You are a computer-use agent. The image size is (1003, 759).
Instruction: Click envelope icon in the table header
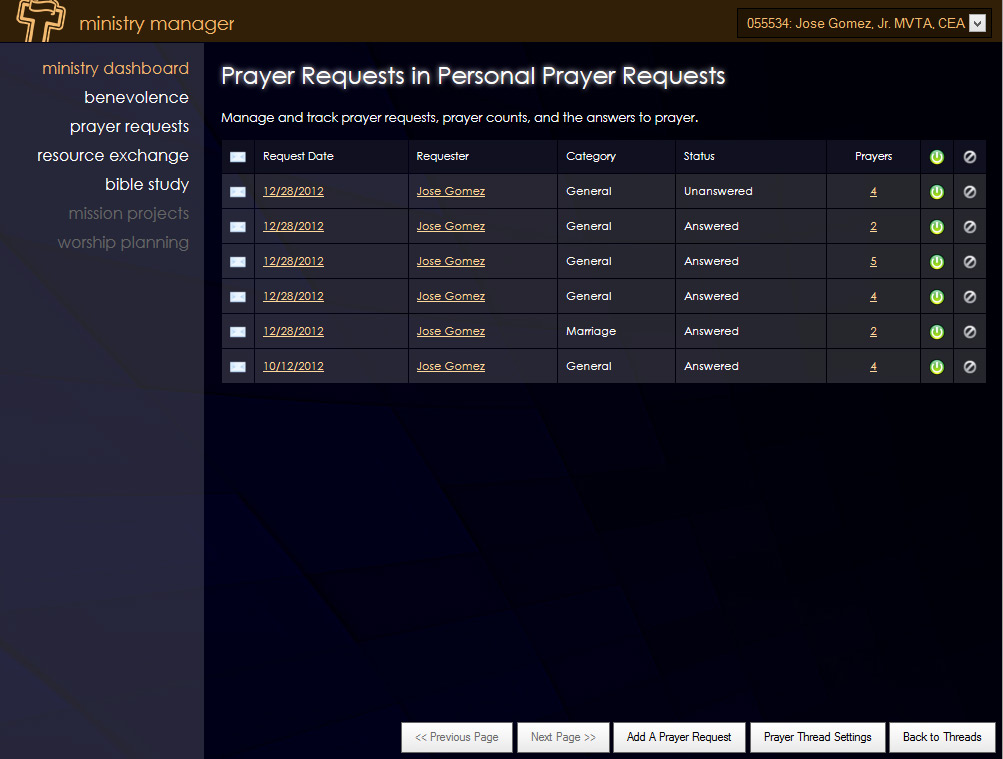237,157
